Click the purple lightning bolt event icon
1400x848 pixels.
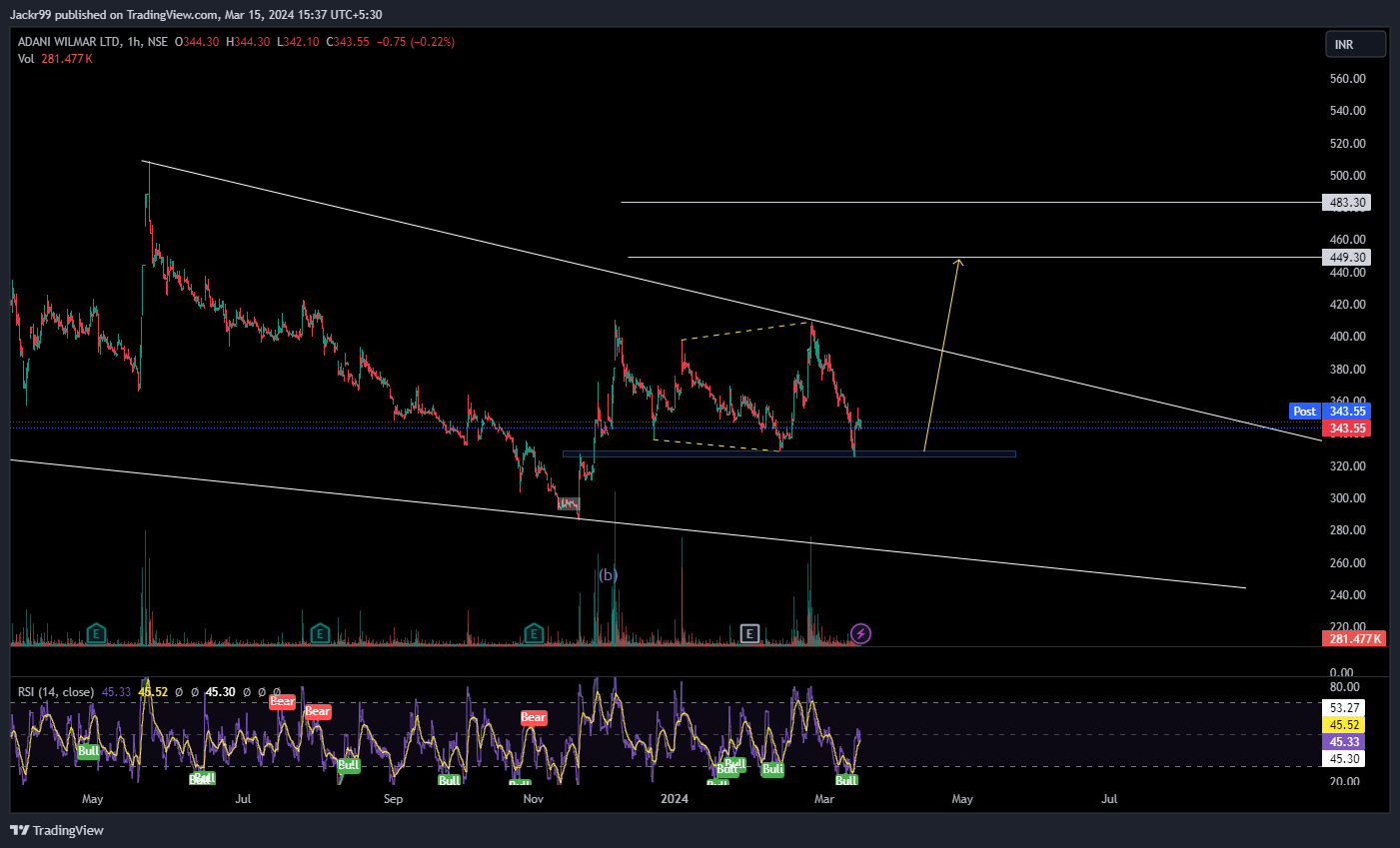coord(860,633)
